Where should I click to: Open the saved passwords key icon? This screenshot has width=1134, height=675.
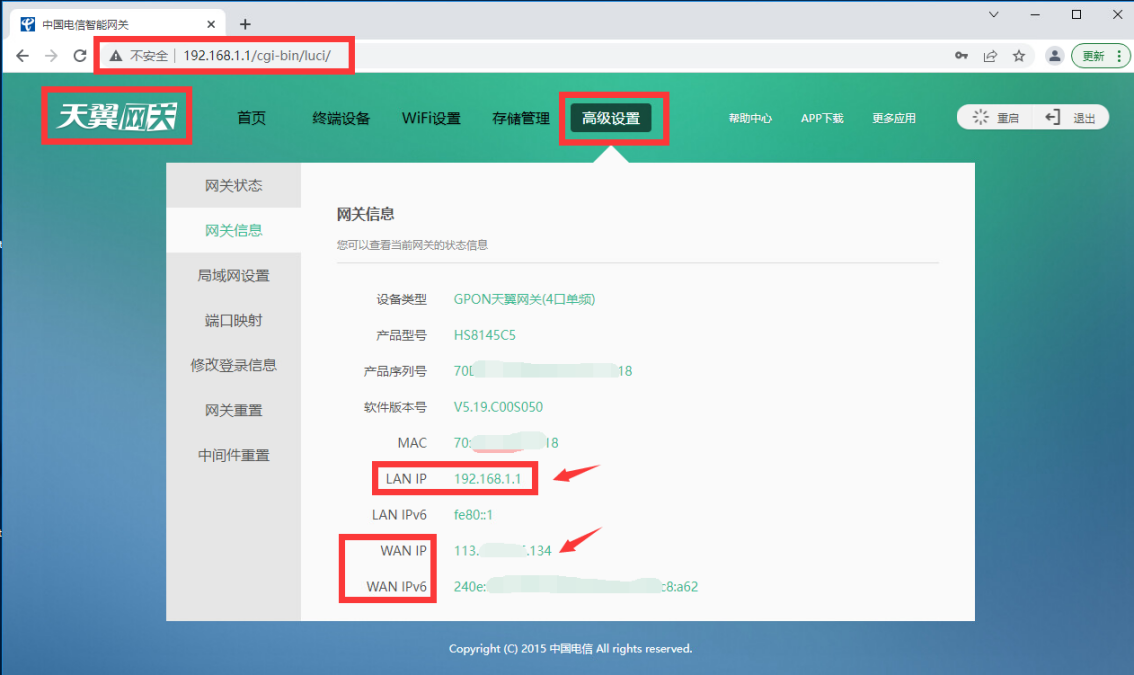[961, 56]
